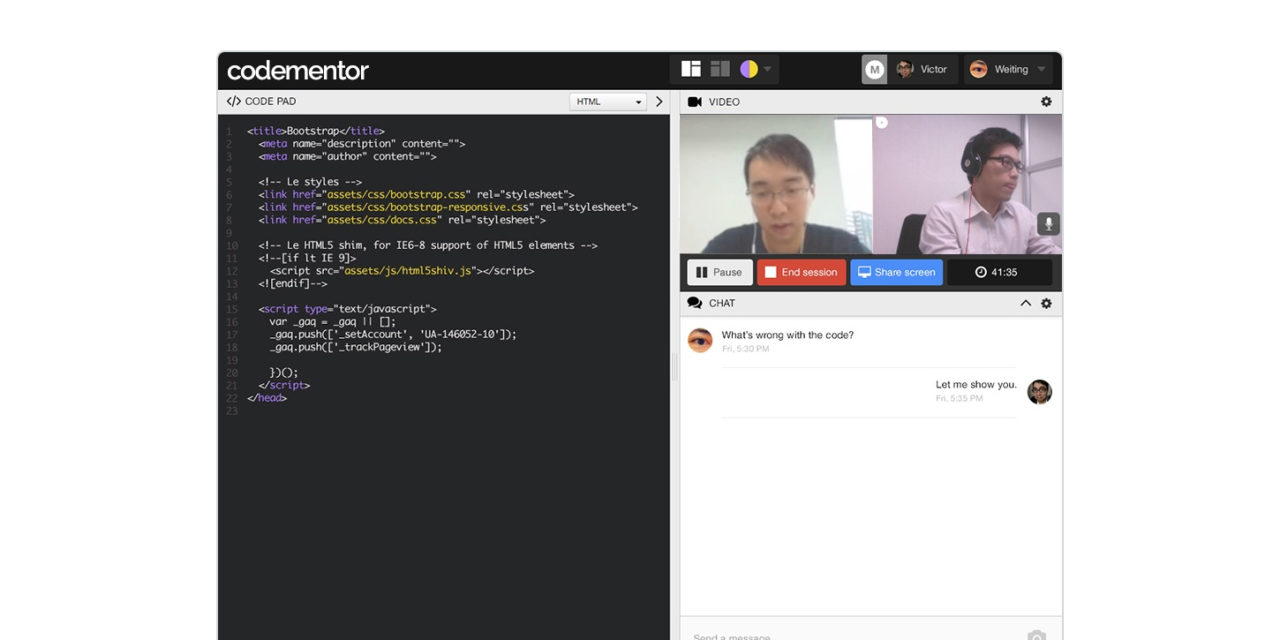
Task: Open Chat panel settings gear
Action: [1046, 303]
